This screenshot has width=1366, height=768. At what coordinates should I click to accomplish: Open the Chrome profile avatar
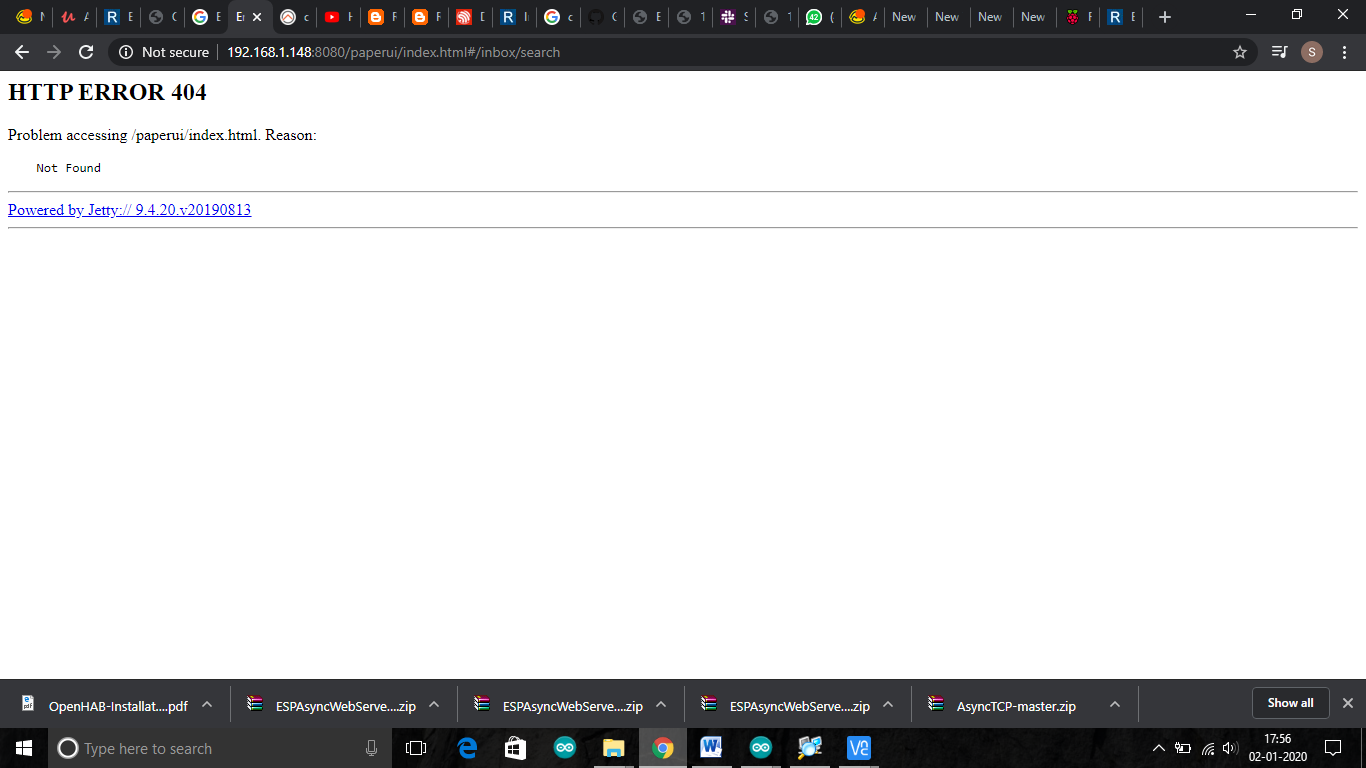tap(1312, 52)
